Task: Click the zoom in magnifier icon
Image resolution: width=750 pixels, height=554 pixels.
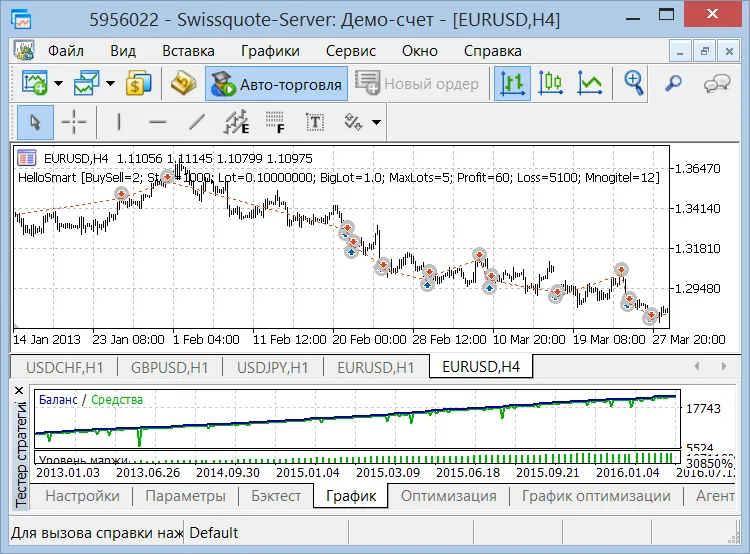Action: coord(634,84)
